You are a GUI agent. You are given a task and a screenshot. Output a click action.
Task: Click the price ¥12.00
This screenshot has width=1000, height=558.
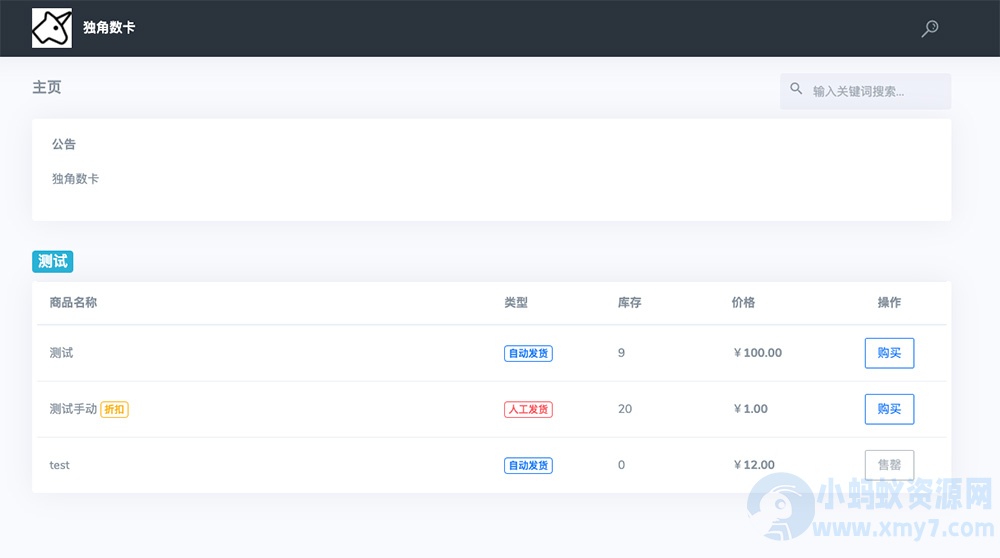pyautogui.click(x=754, y=465)
